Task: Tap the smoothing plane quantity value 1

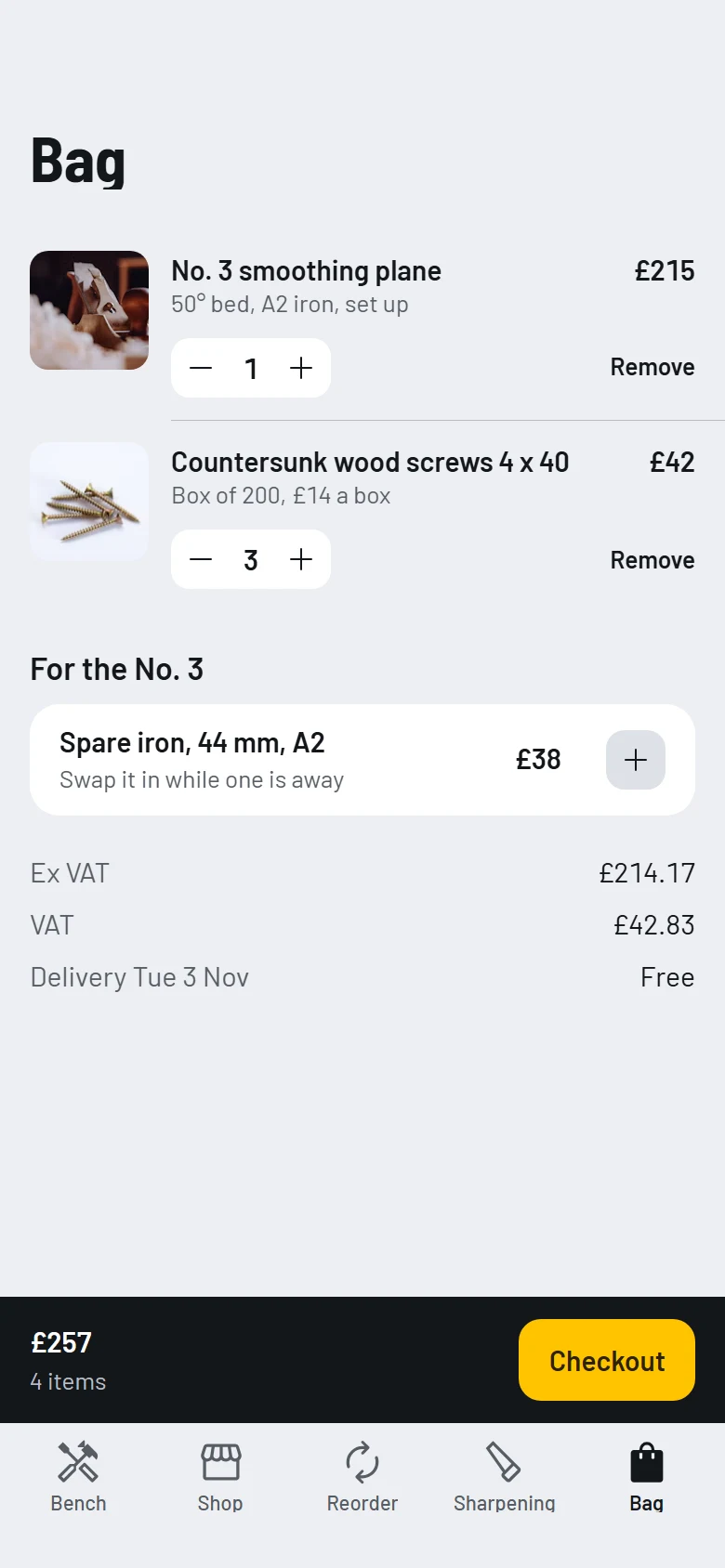Action: [251, 369]
